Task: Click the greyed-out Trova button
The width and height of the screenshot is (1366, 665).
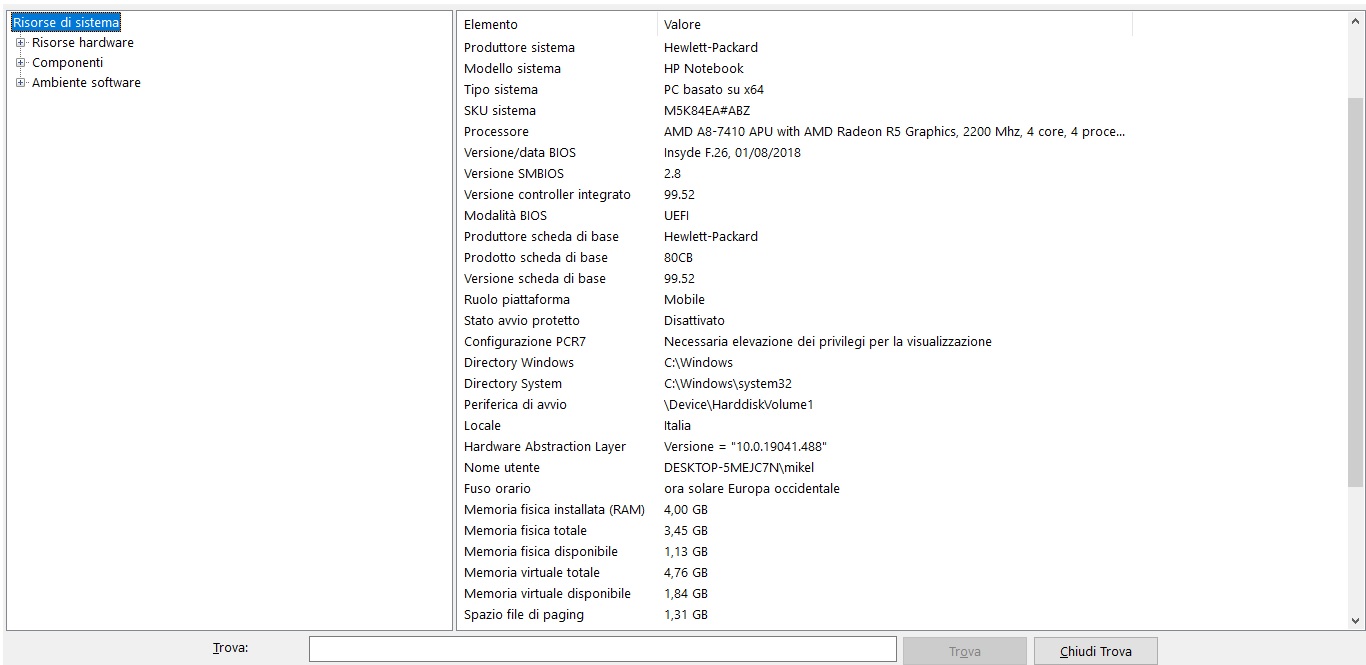Action: click(x=964, y=651)
